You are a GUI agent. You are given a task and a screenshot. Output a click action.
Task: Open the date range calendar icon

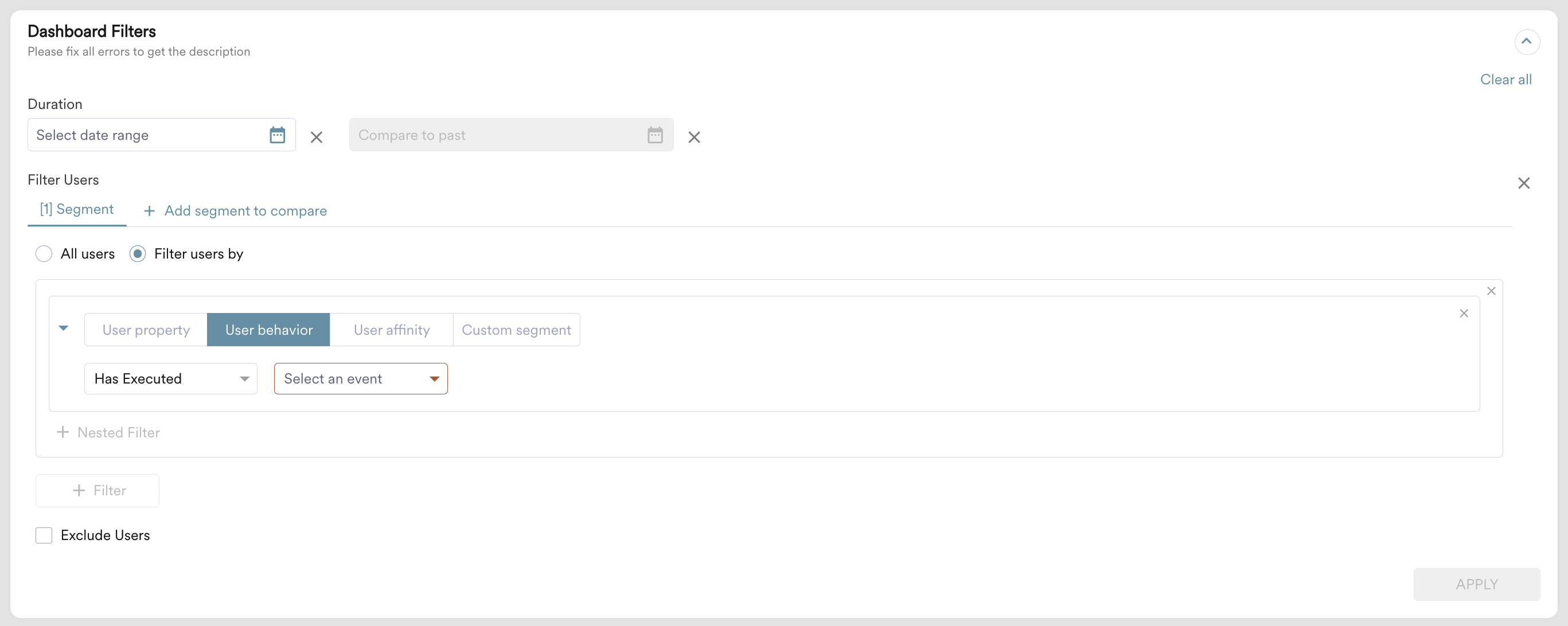click(277, 135)
